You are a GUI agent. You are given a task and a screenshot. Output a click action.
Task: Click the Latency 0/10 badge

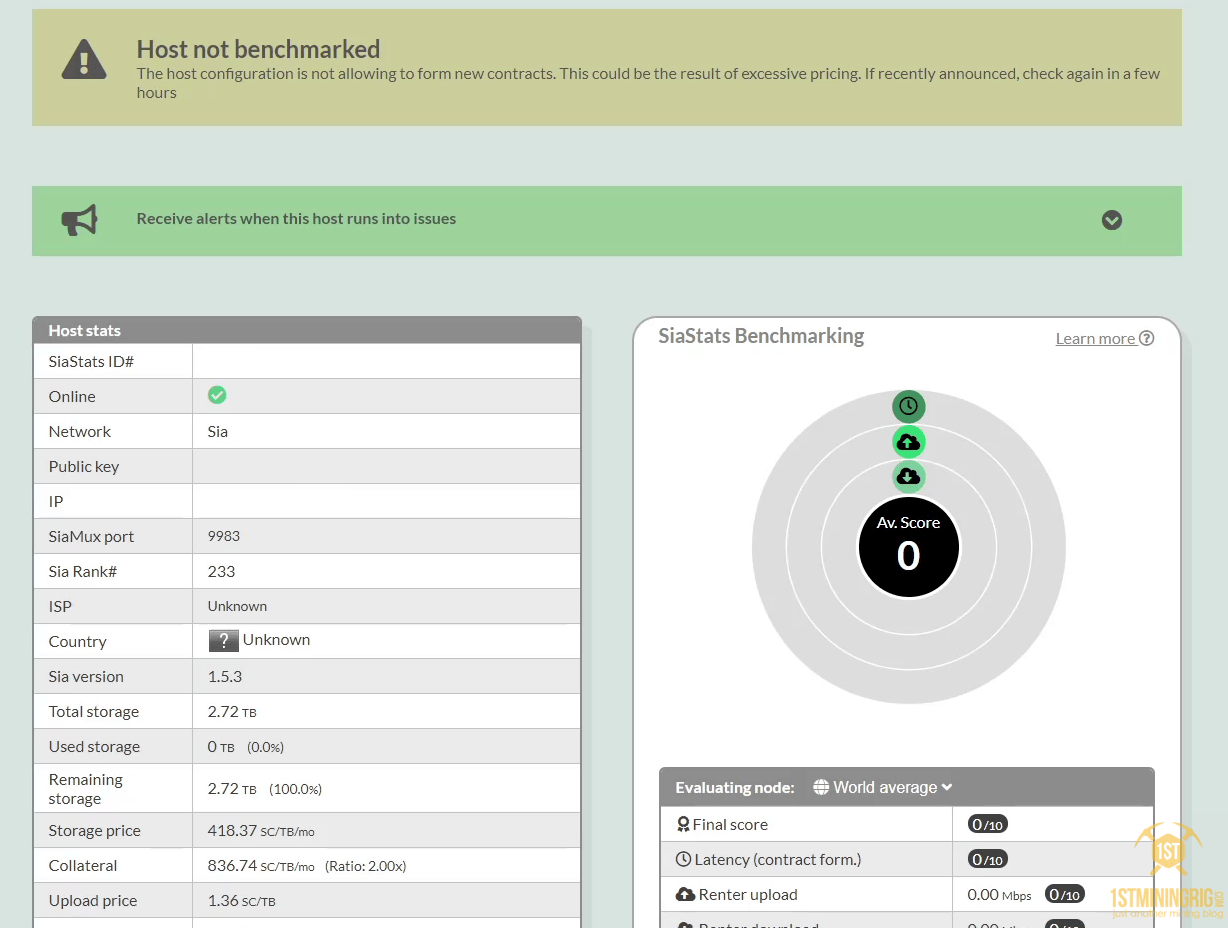(988, 859)
